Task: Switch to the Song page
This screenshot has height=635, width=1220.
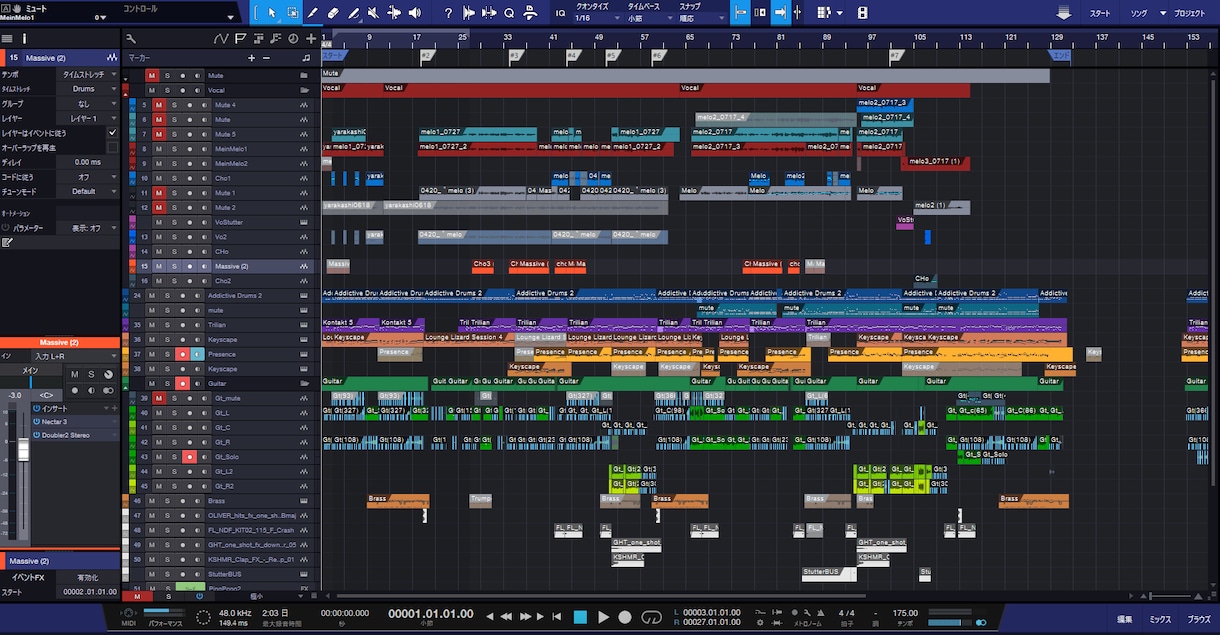Action: point(1139,14)
